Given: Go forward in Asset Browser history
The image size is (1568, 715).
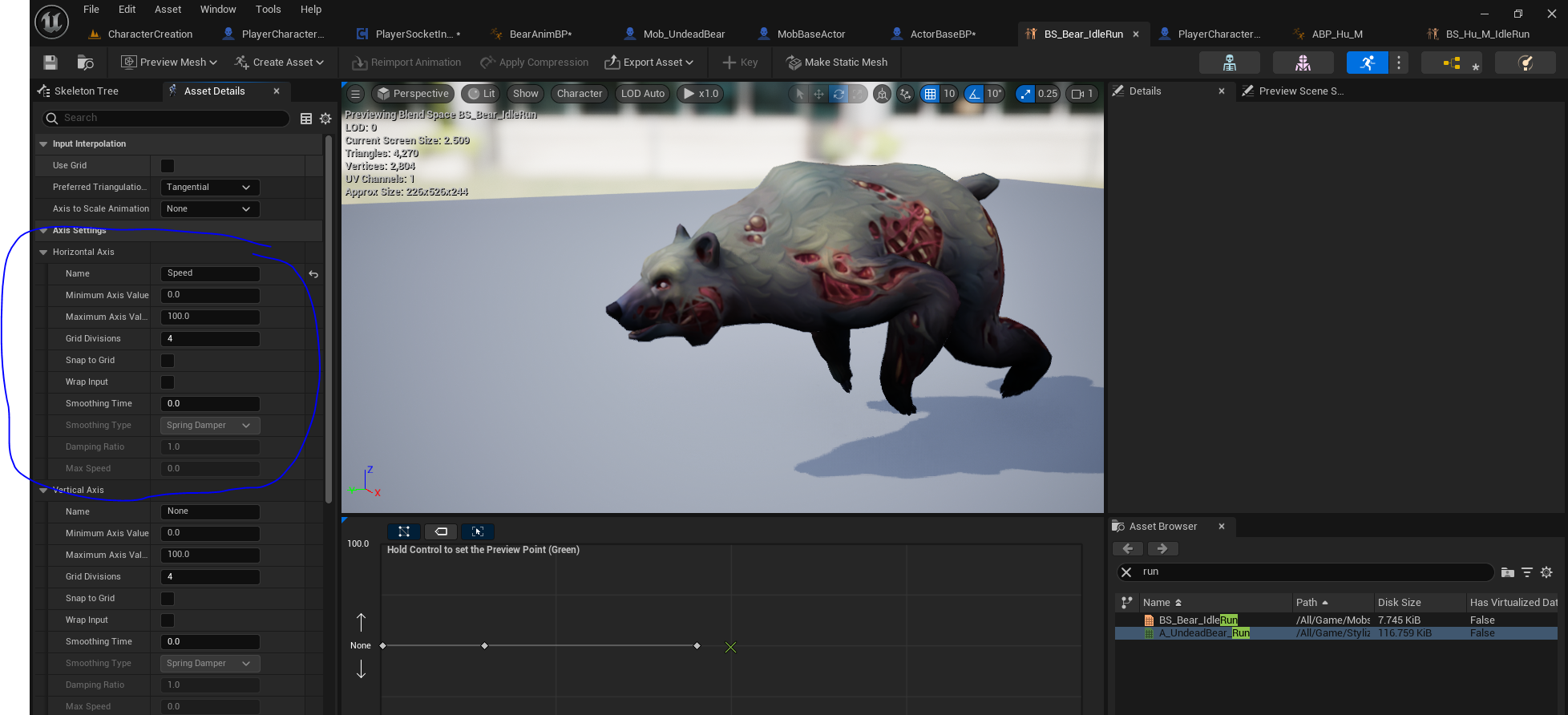Looking at the screenshot, I should pyautogui.click(x=1162, y=549).
